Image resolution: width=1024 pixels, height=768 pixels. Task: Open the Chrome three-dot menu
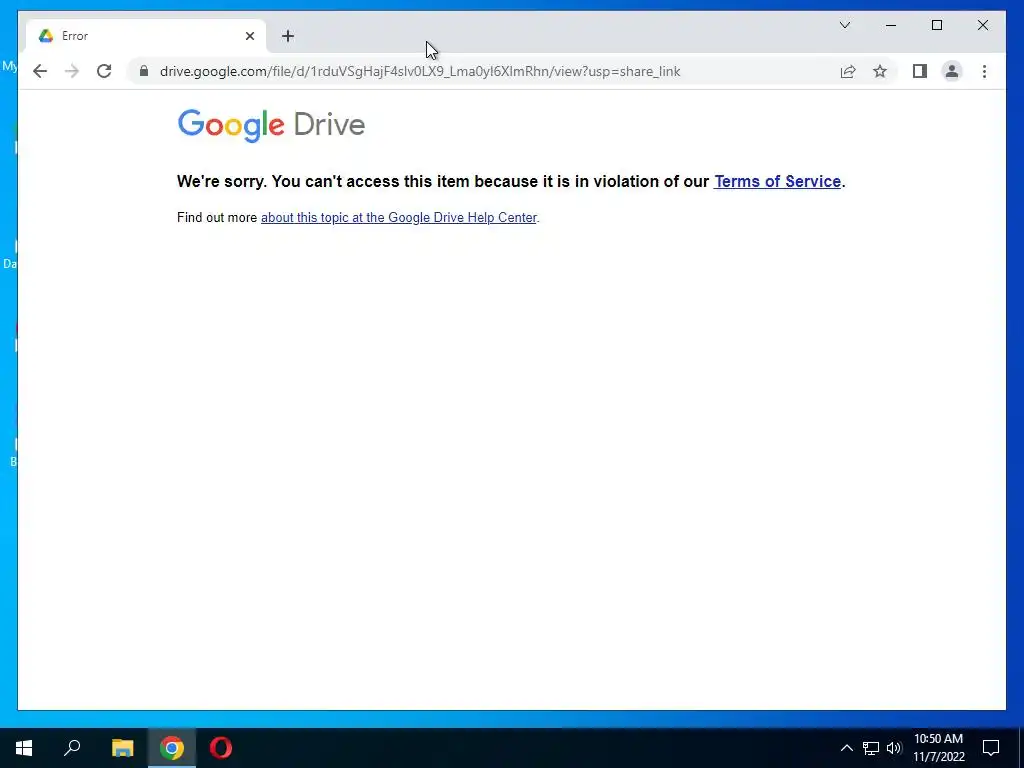pyautogui.click(x=984, y=71)
